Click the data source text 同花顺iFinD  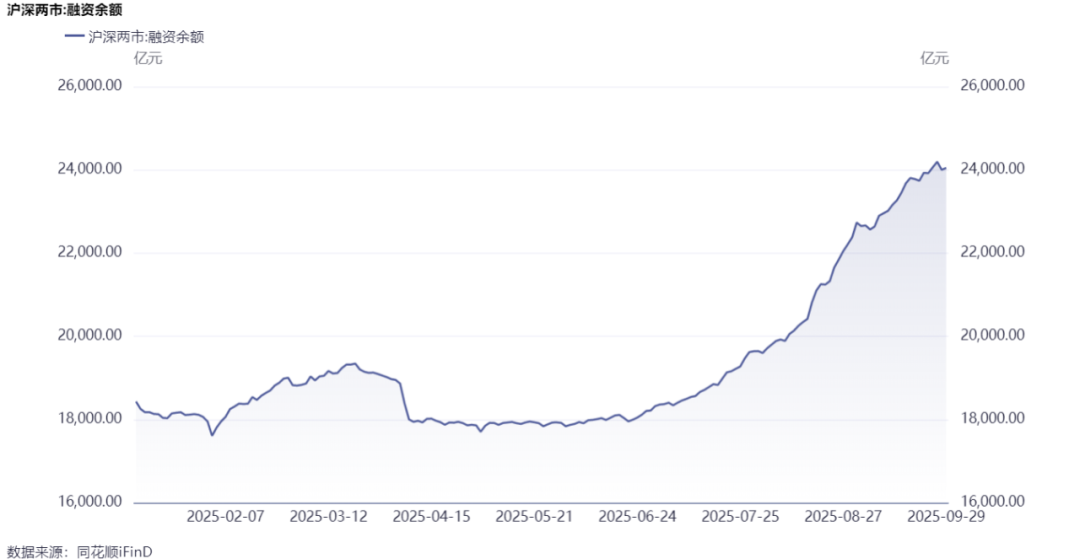pos(114,551)
